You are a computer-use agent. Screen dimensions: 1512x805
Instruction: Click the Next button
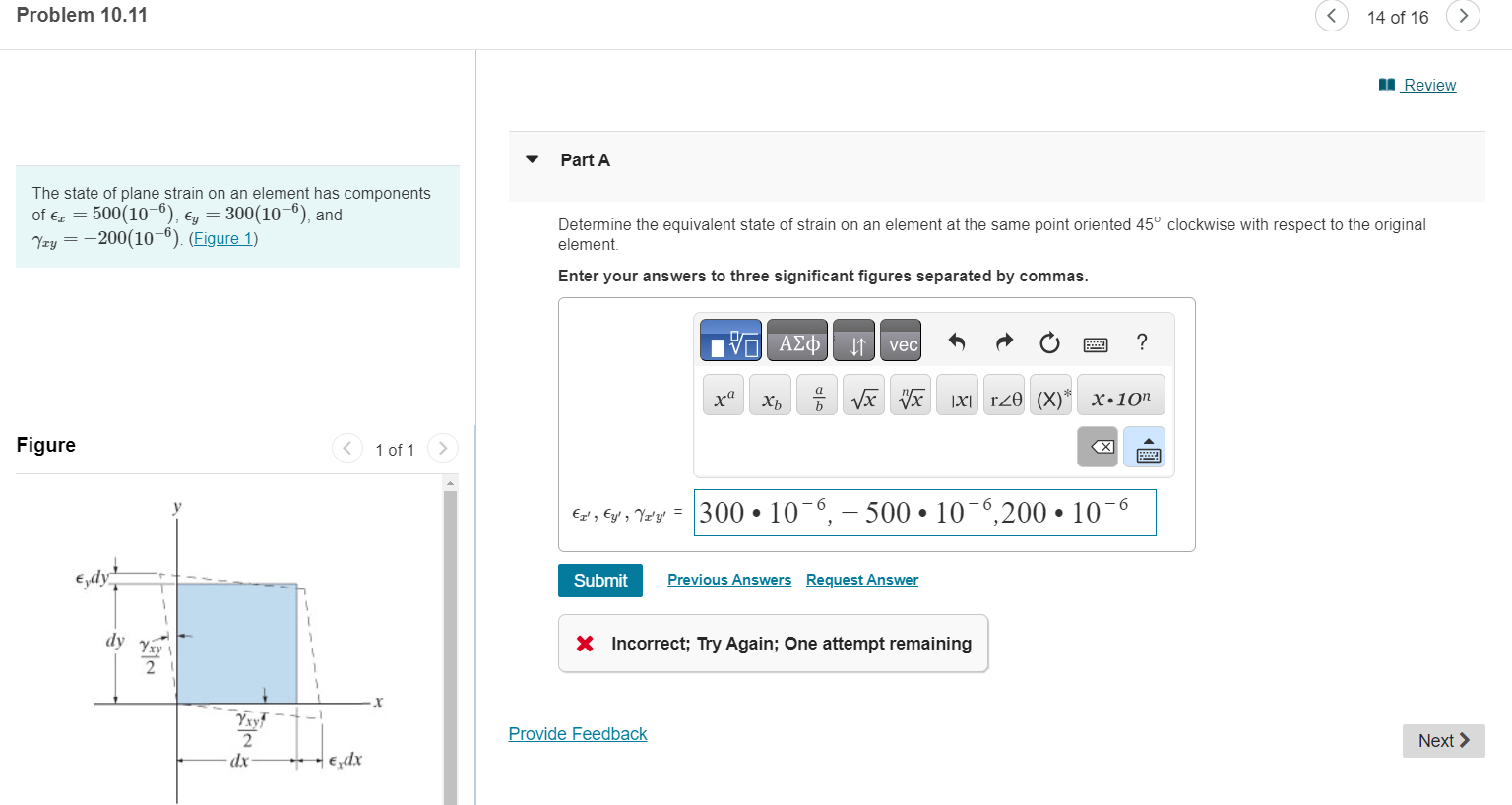click(x=1444, y=741)
